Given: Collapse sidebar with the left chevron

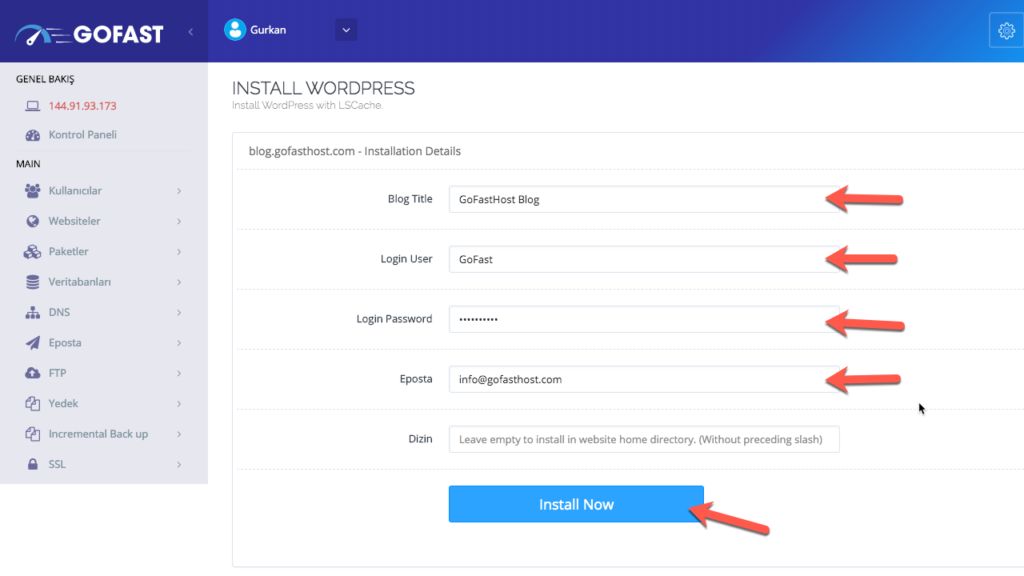Looking at the screenshot, I should point(191,32).
